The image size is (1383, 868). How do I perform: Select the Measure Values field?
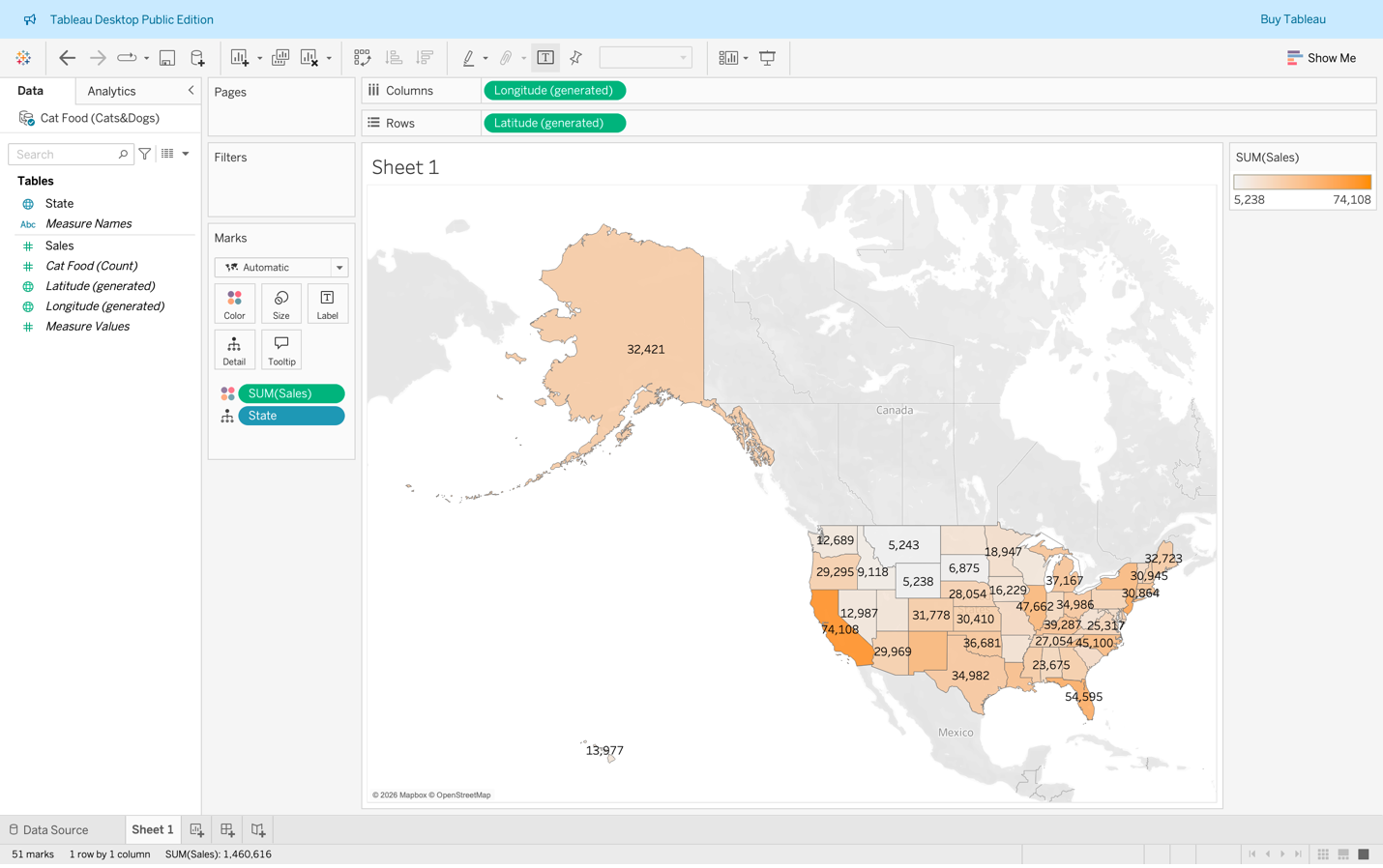(x=87, y=327)
